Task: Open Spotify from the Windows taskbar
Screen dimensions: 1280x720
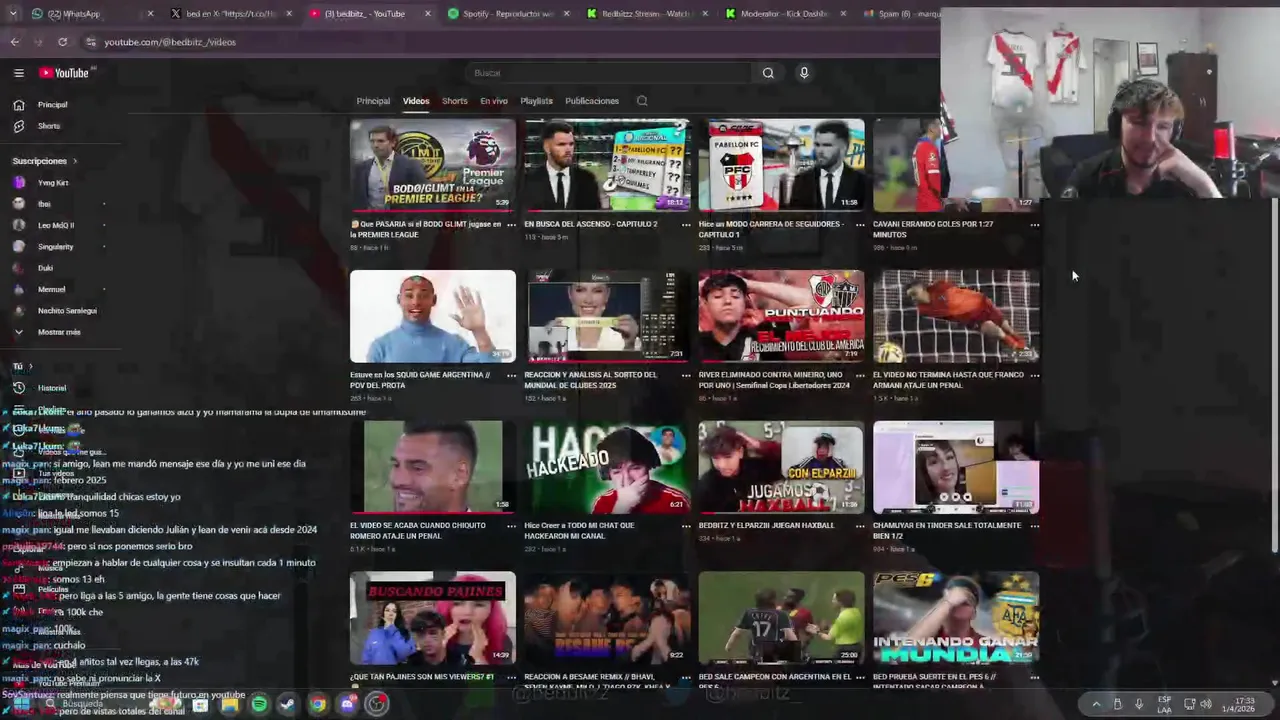Action: pos(259,705)
